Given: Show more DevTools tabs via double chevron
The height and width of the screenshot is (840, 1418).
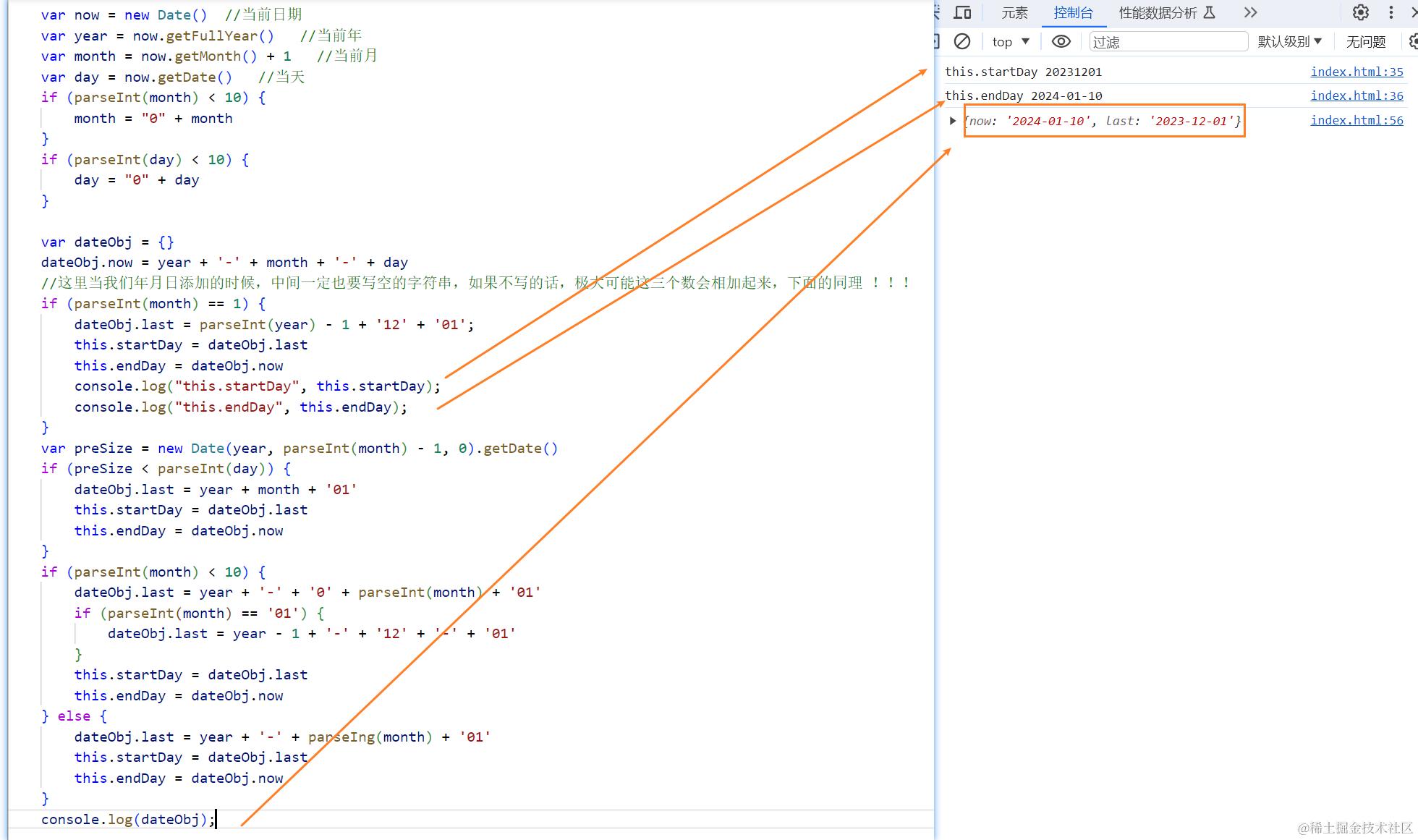Looking at the screenshot, I should pyautogui.click(x=1250, y=12).
